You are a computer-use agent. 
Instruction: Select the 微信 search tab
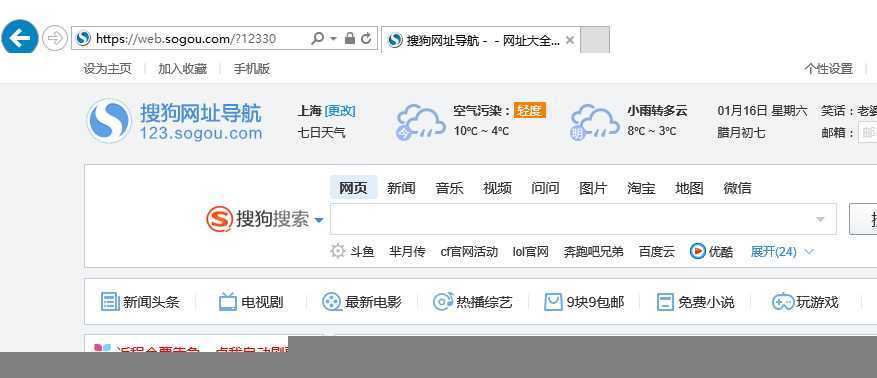click(x=737, y=188)
